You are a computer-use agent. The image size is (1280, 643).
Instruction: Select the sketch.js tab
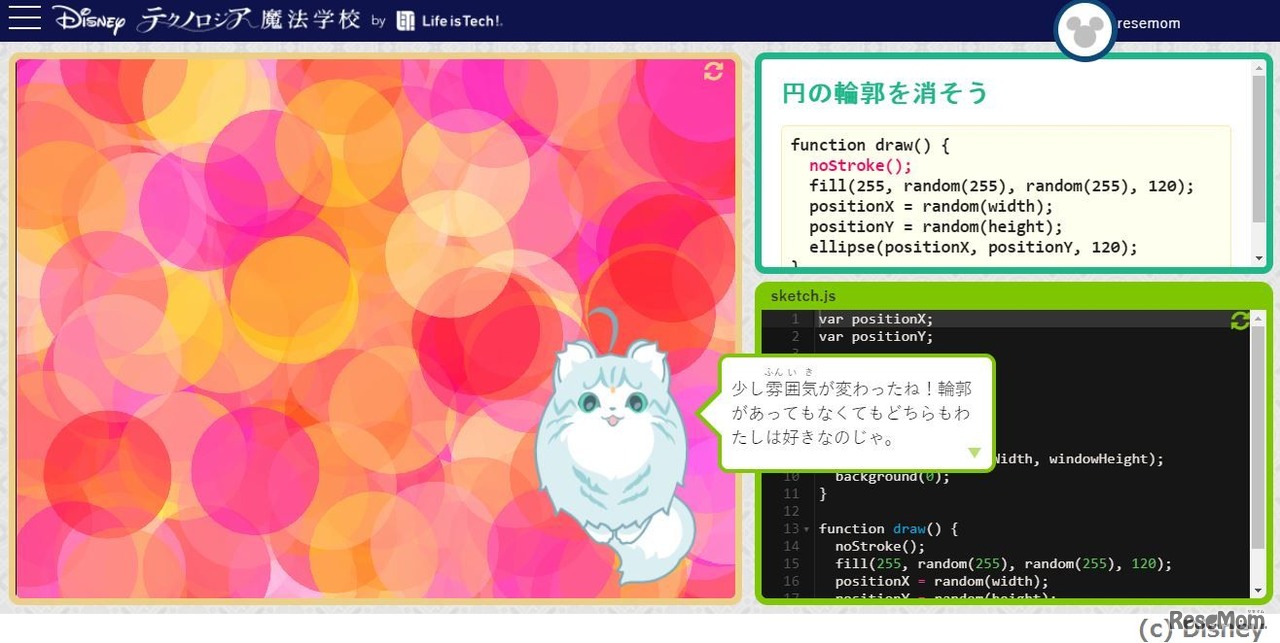(803, 296)
